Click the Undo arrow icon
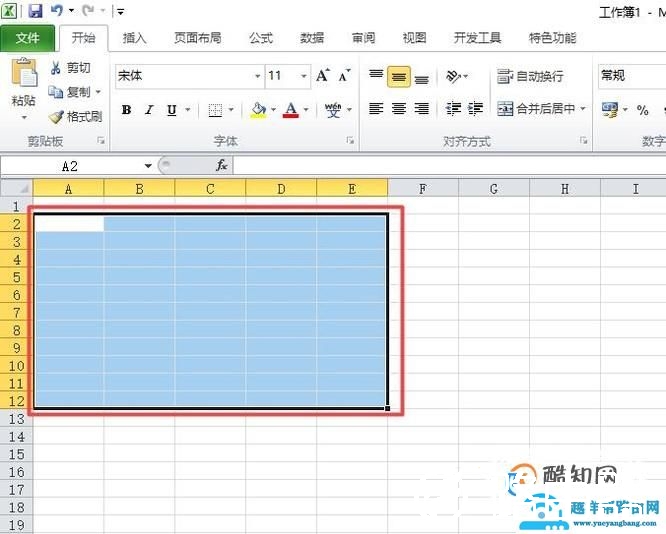 [57, 10]
